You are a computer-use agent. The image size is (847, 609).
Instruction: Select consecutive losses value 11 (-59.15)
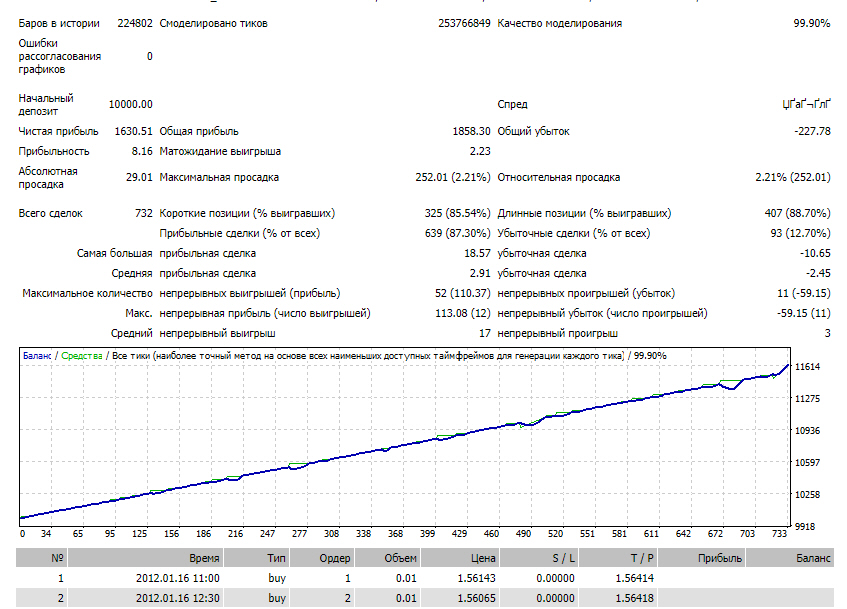(x=803, y=293)
